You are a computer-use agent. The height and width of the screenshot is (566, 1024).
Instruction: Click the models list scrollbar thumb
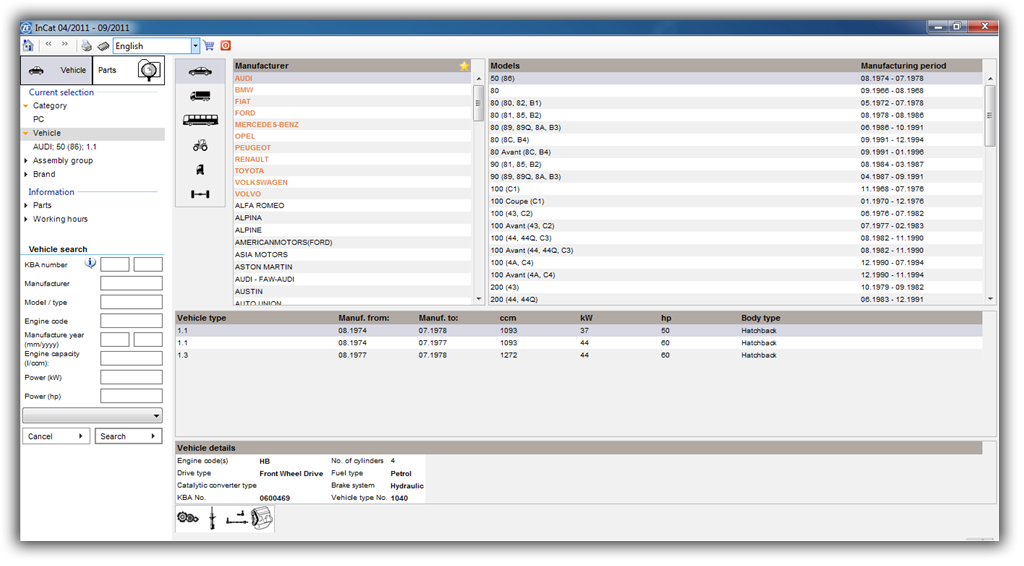(x=989, y=116)
